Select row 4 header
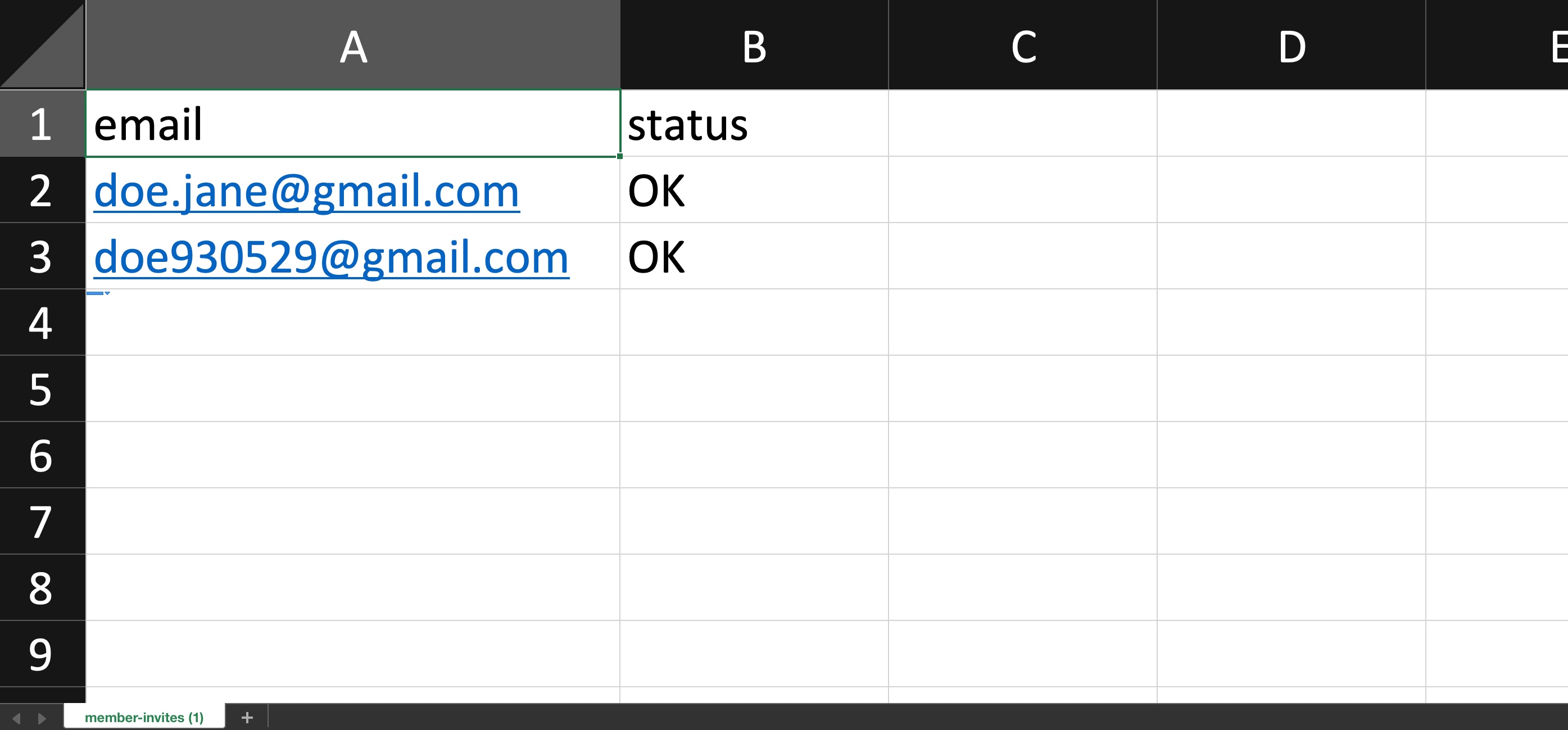Viewport: 1568px width, 730px height. 43,323
